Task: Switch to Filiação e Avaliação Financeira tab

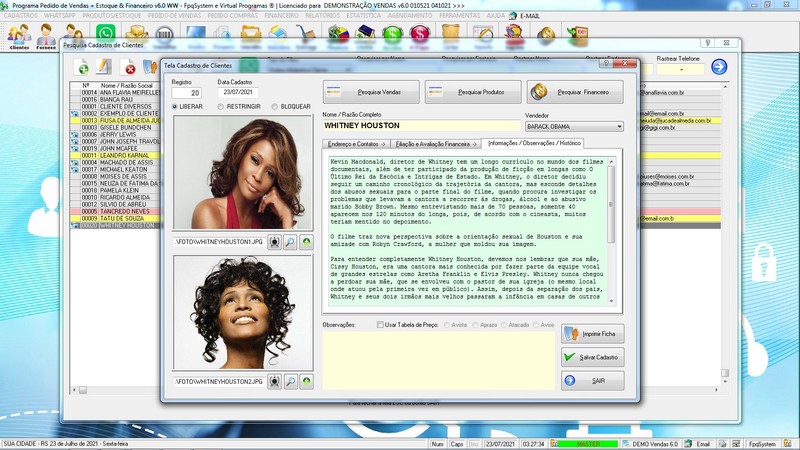Action: click(436, 144)
